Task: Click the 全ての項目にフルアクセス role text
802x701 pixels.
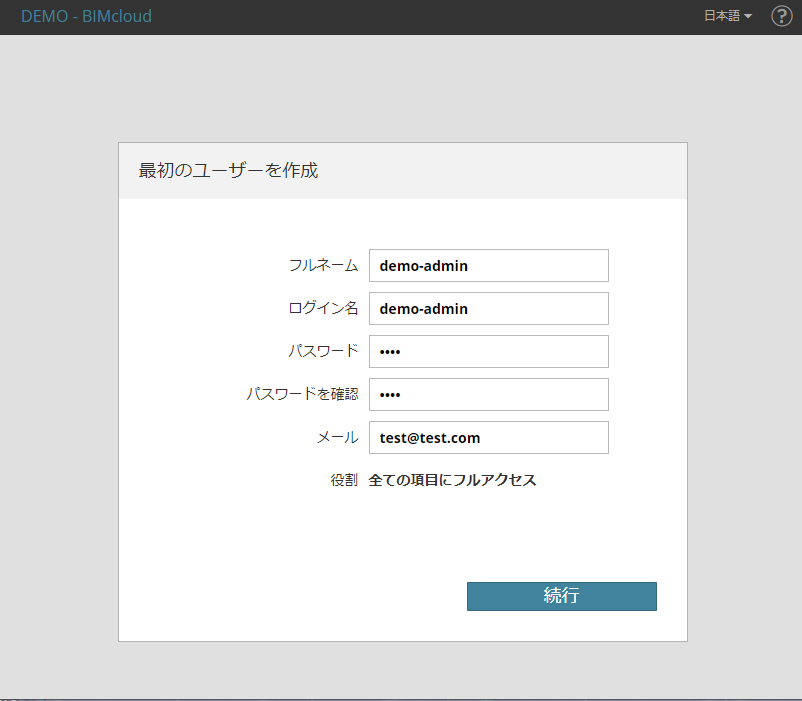Action: point(452,480)
